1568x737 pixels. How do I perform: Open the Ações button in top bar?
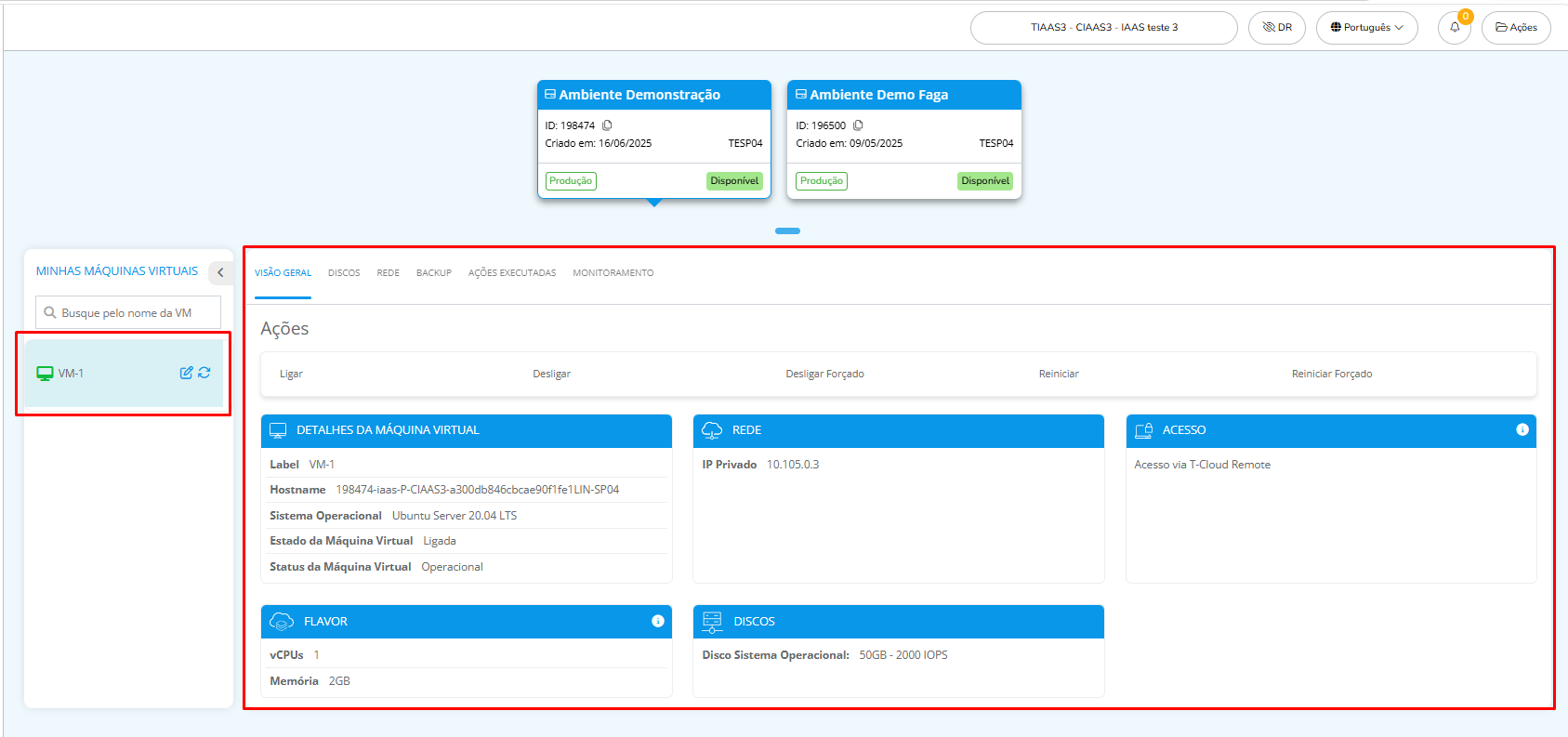click(1516, 28)
